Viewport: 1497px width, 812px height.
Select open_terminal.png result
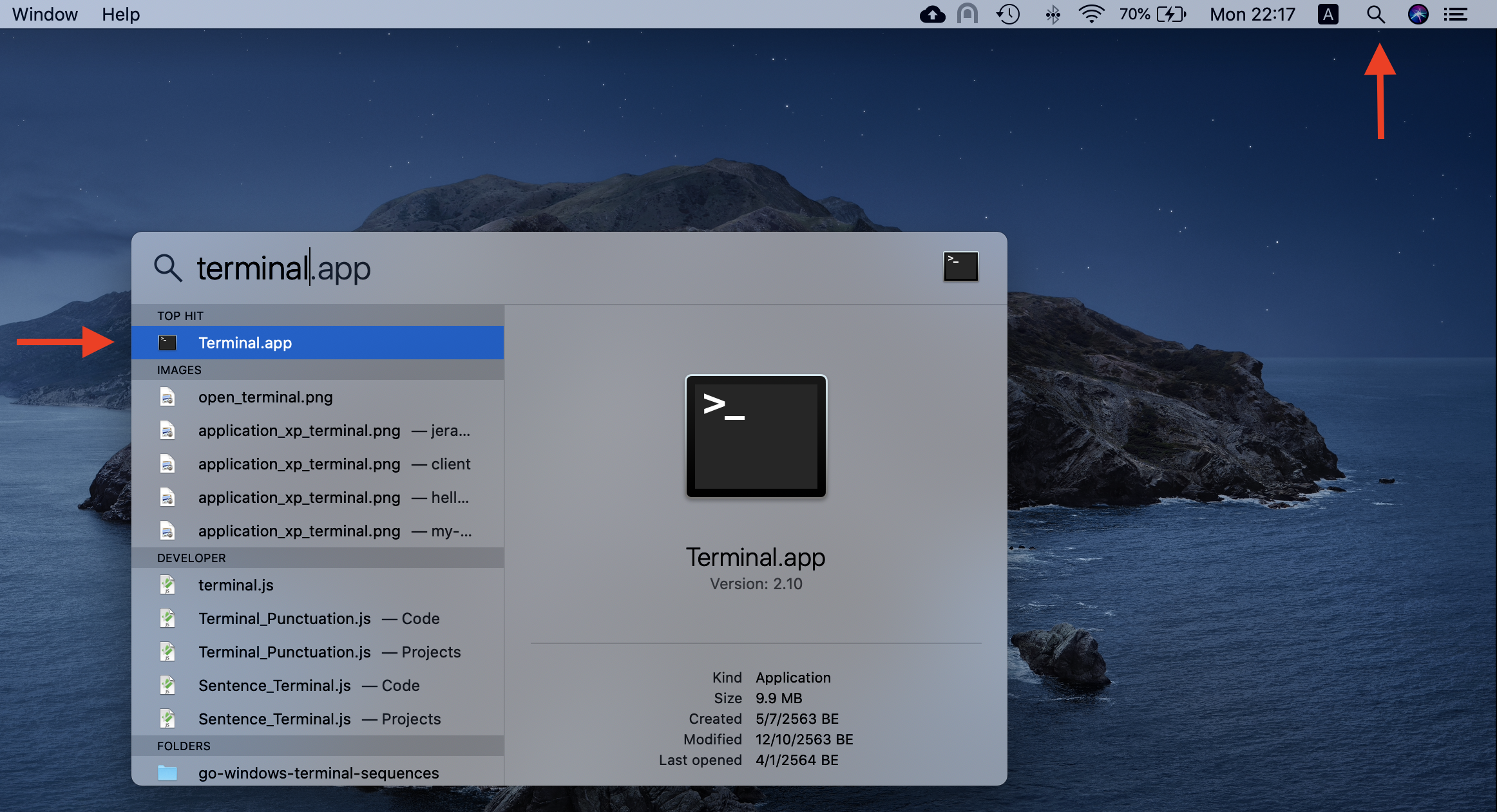point(318,397)
